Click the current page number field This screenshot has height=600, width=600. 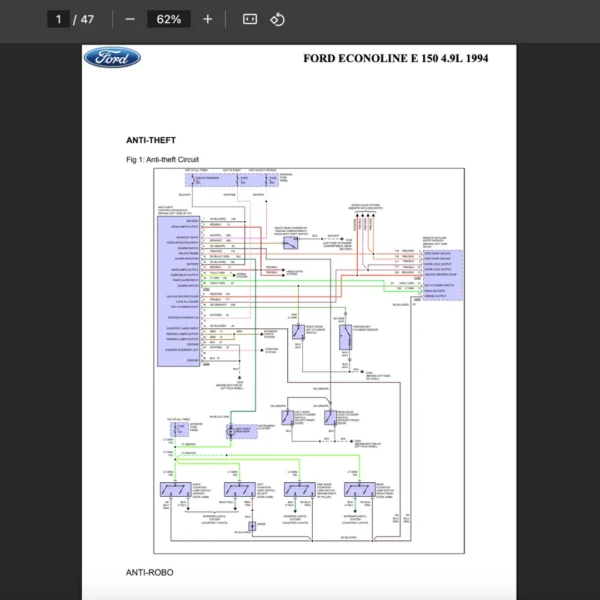pos(60,19)
